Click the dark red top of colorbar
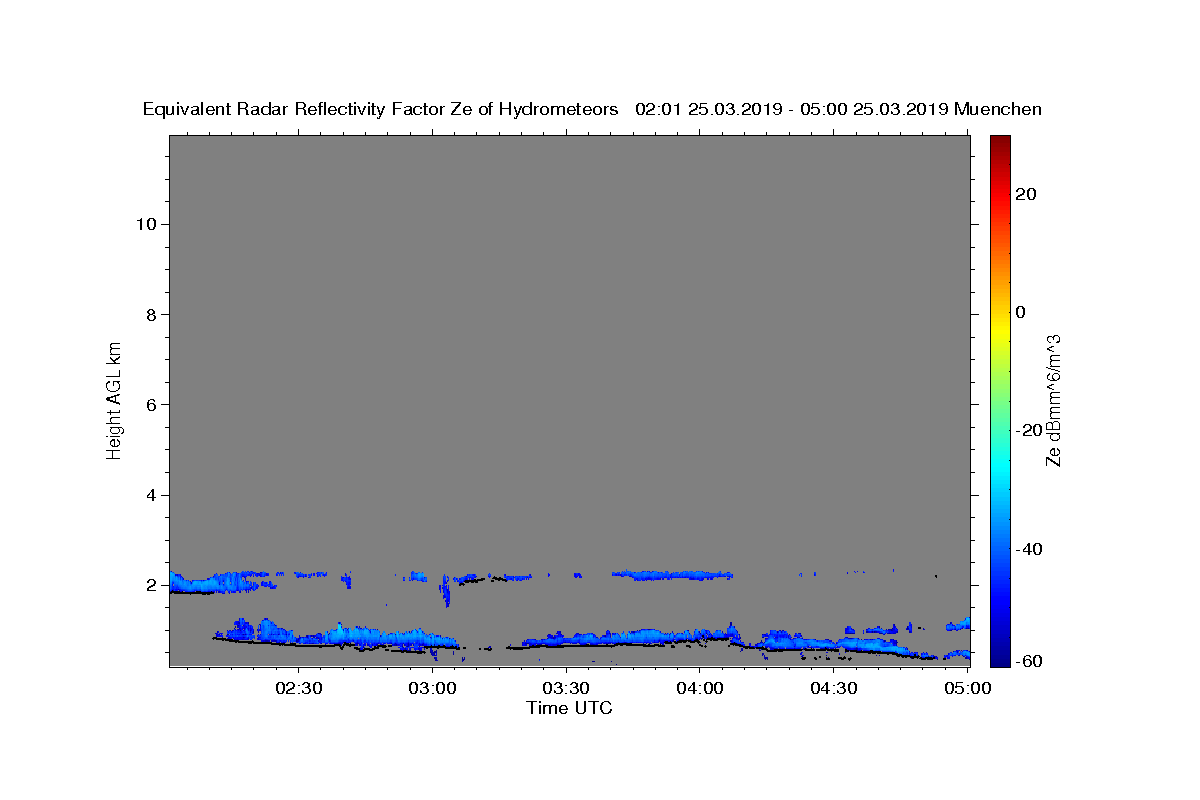1200x800 pixels. click(1000, 143)
